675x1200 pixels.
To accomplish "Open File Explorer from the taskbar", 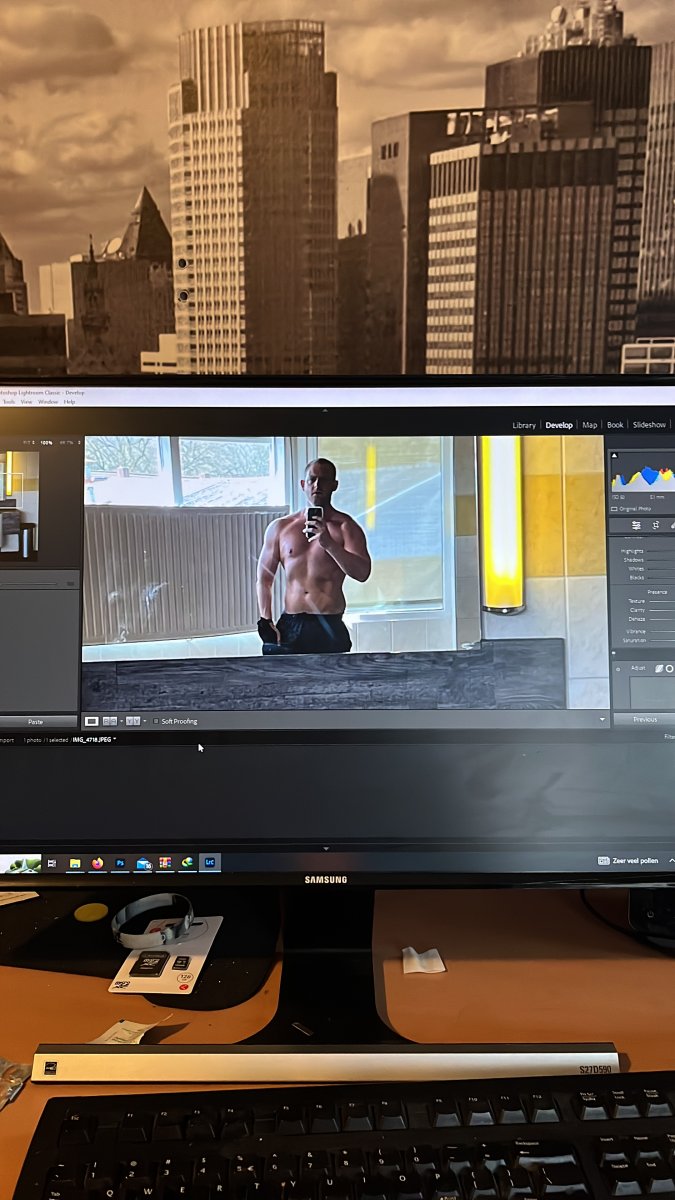I will click(x=75, y=862).
